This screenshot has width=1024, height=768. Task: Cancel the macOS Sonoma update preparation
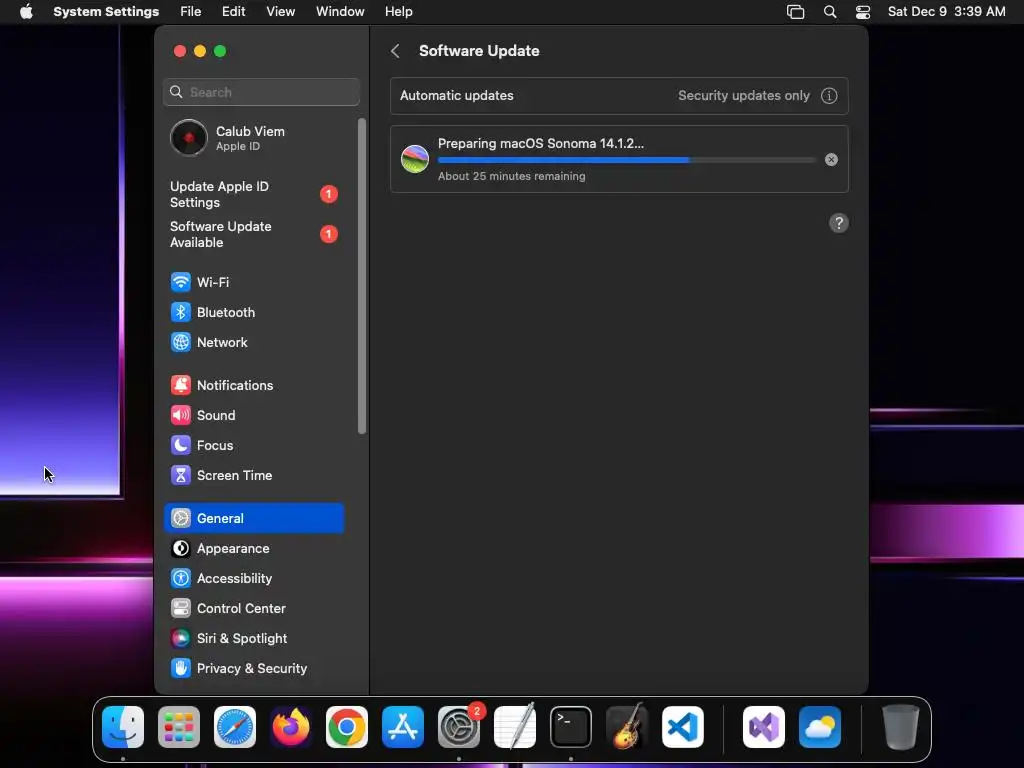click(x=831, y=159)
